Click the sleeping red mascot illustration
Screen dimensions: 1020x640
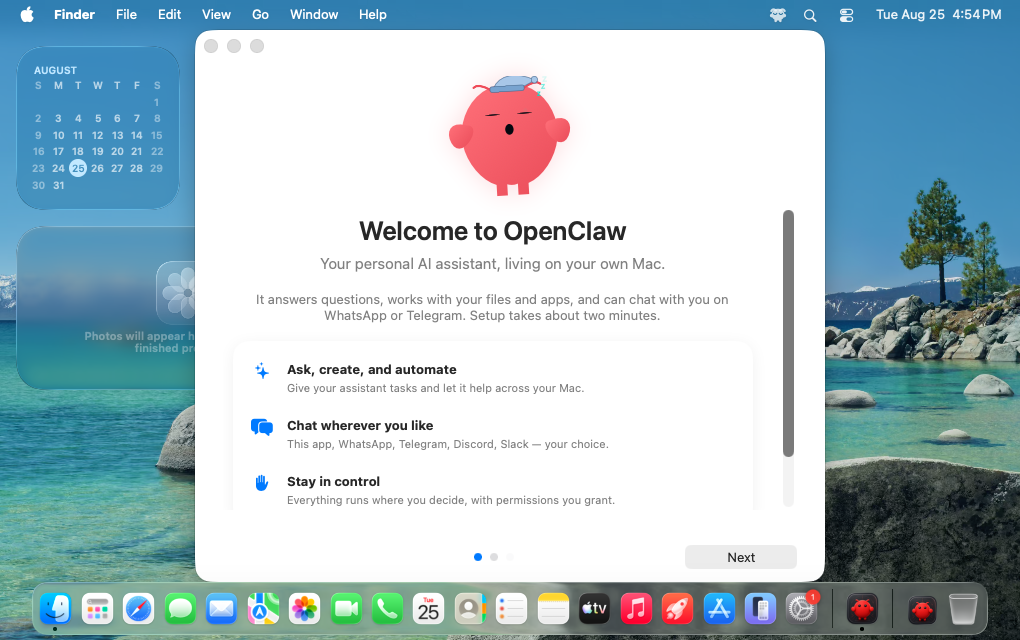tap(509, 135)
